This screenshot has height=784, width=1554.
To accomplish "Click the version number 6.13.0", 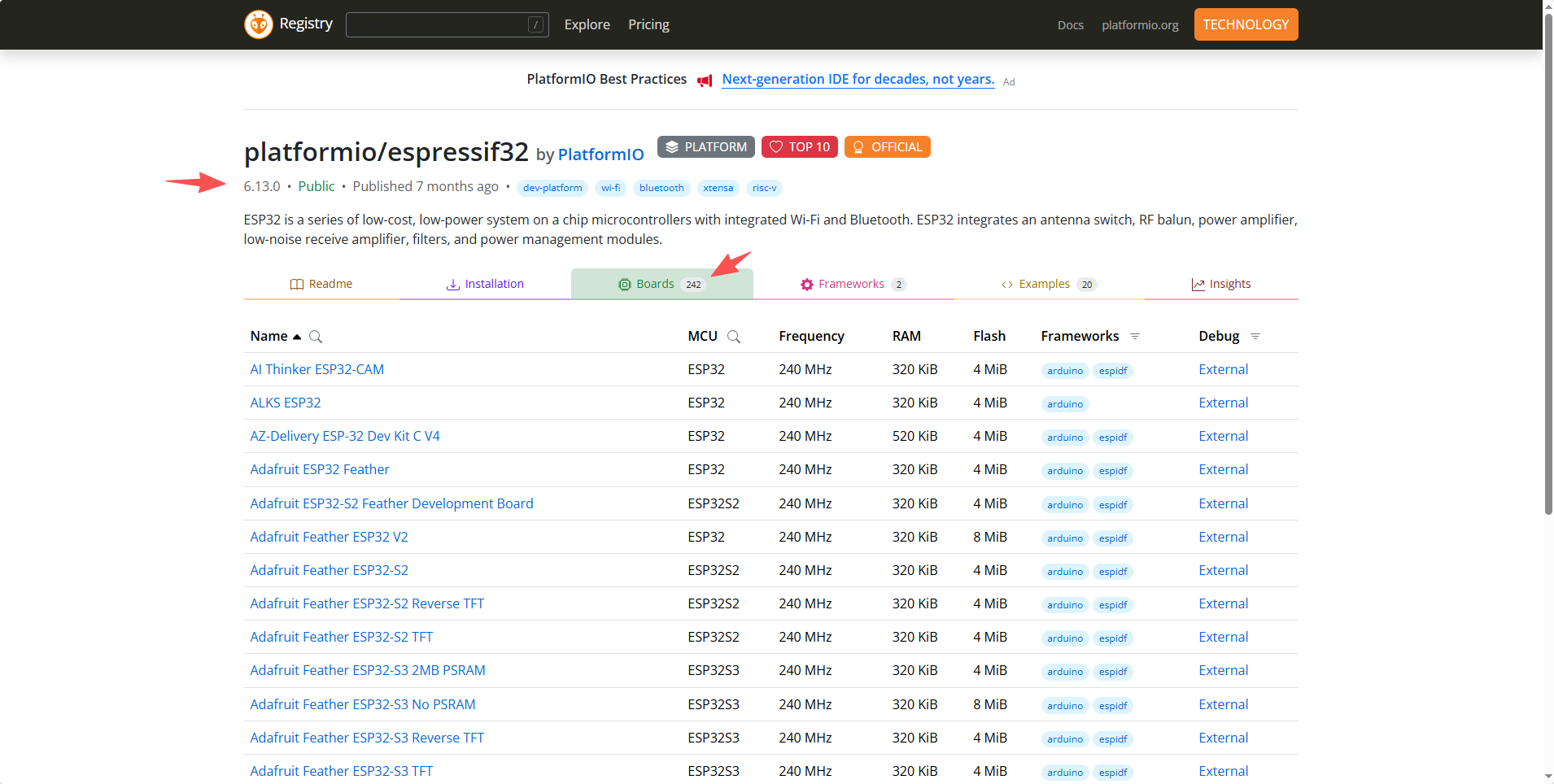I will click(x=261, y=186).
